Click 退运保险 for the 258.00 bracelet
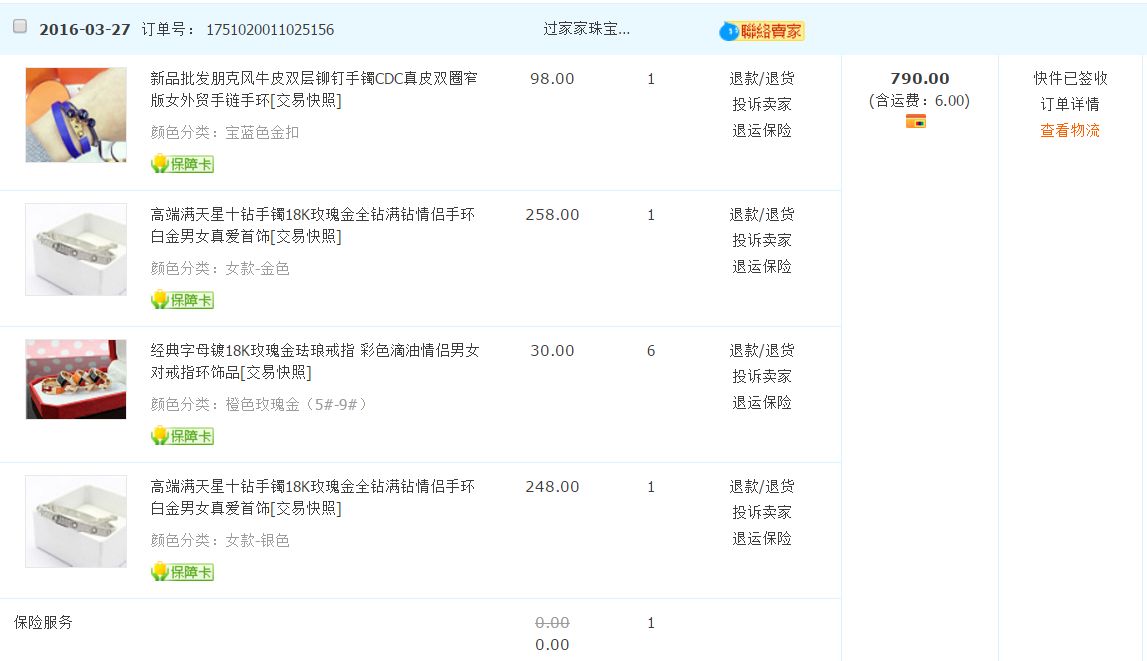The width and height of the screenshot is (1147, 661). click(761, 267)
